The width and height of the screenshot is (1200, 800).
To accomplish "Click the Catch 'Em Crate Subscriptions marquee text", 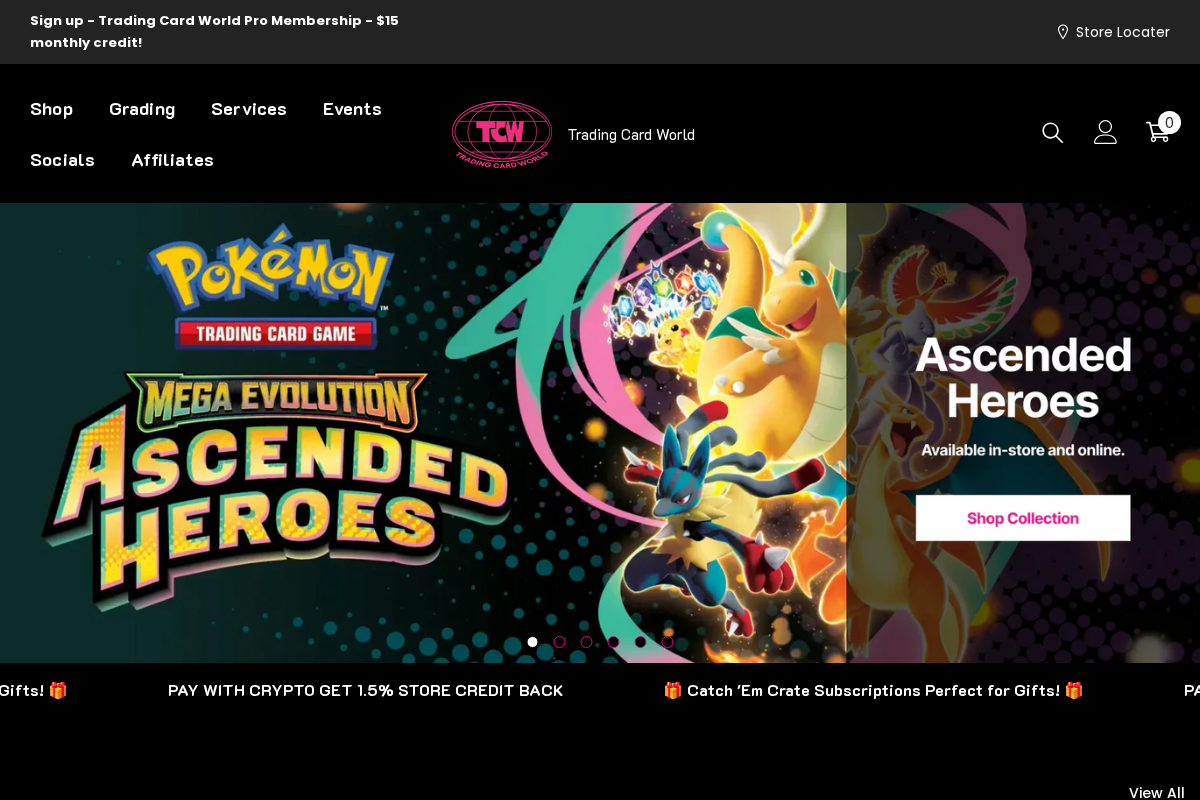I will [873, 690].
